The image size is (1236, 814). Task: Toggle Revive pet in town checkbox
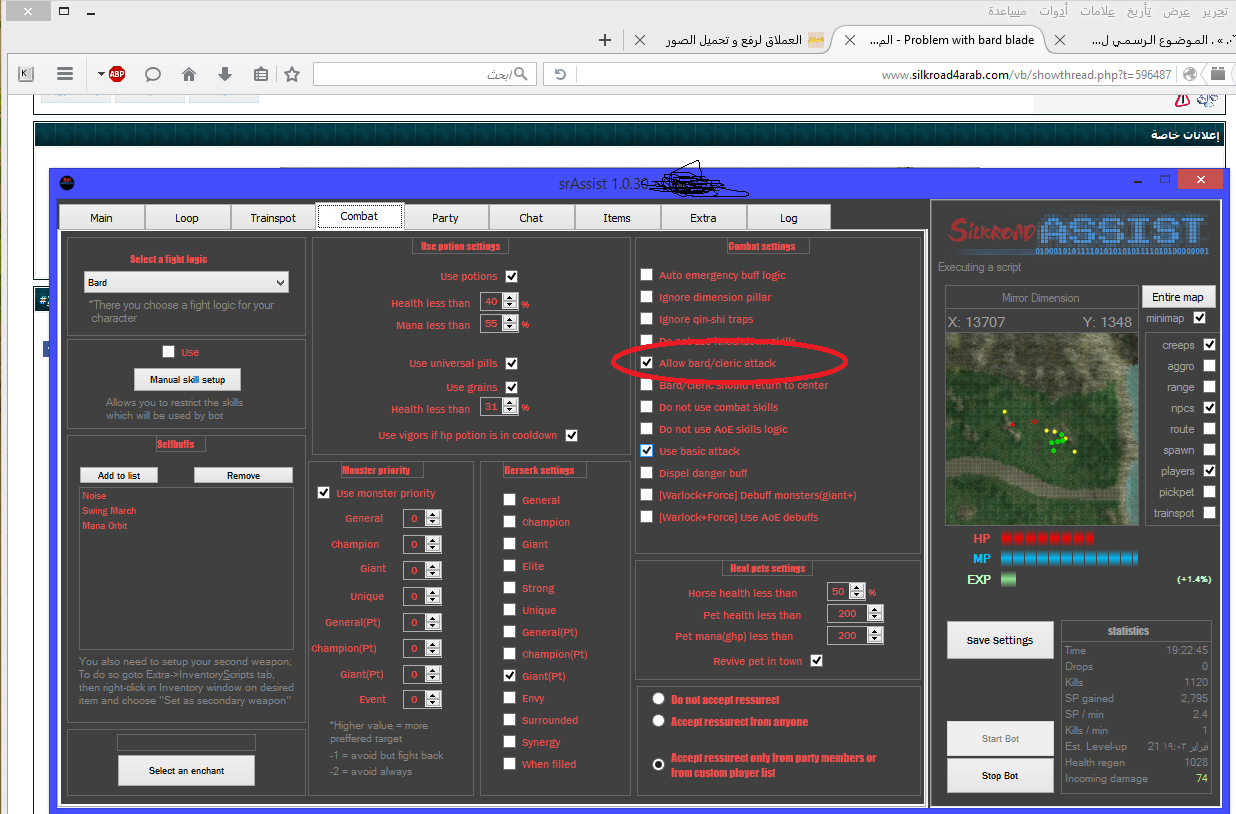[817, 661]
